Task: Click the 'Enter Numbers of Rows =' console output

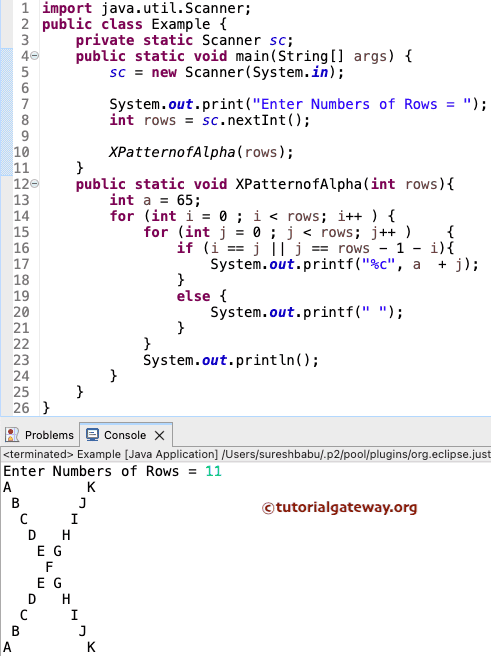Action: point(100,472)
